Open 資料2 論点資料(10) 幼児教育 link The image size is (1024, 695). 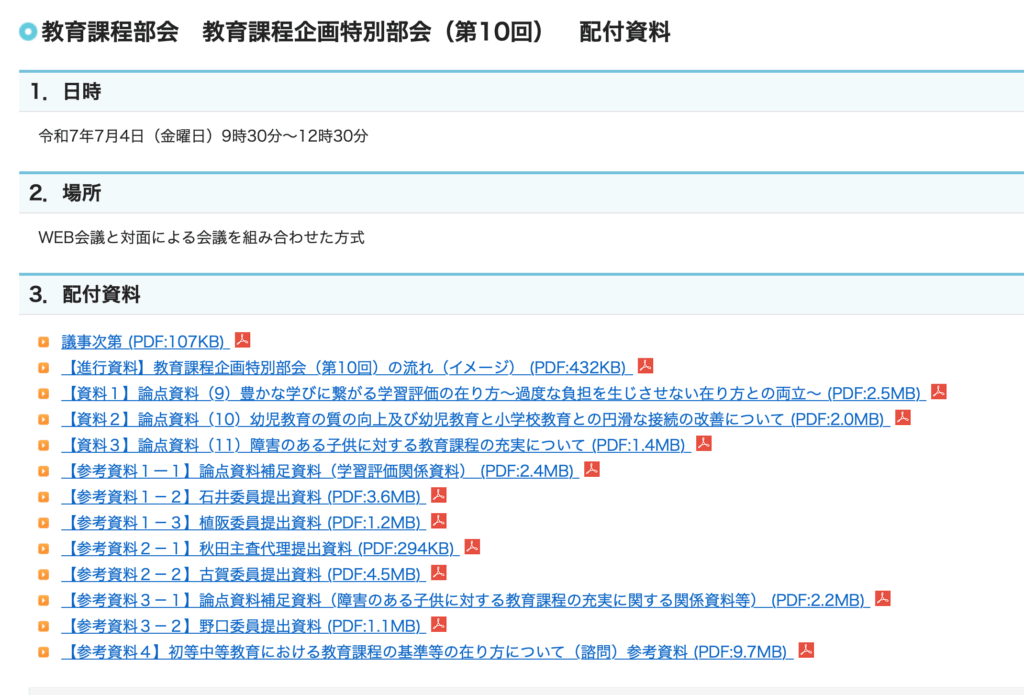click(472, 419)
